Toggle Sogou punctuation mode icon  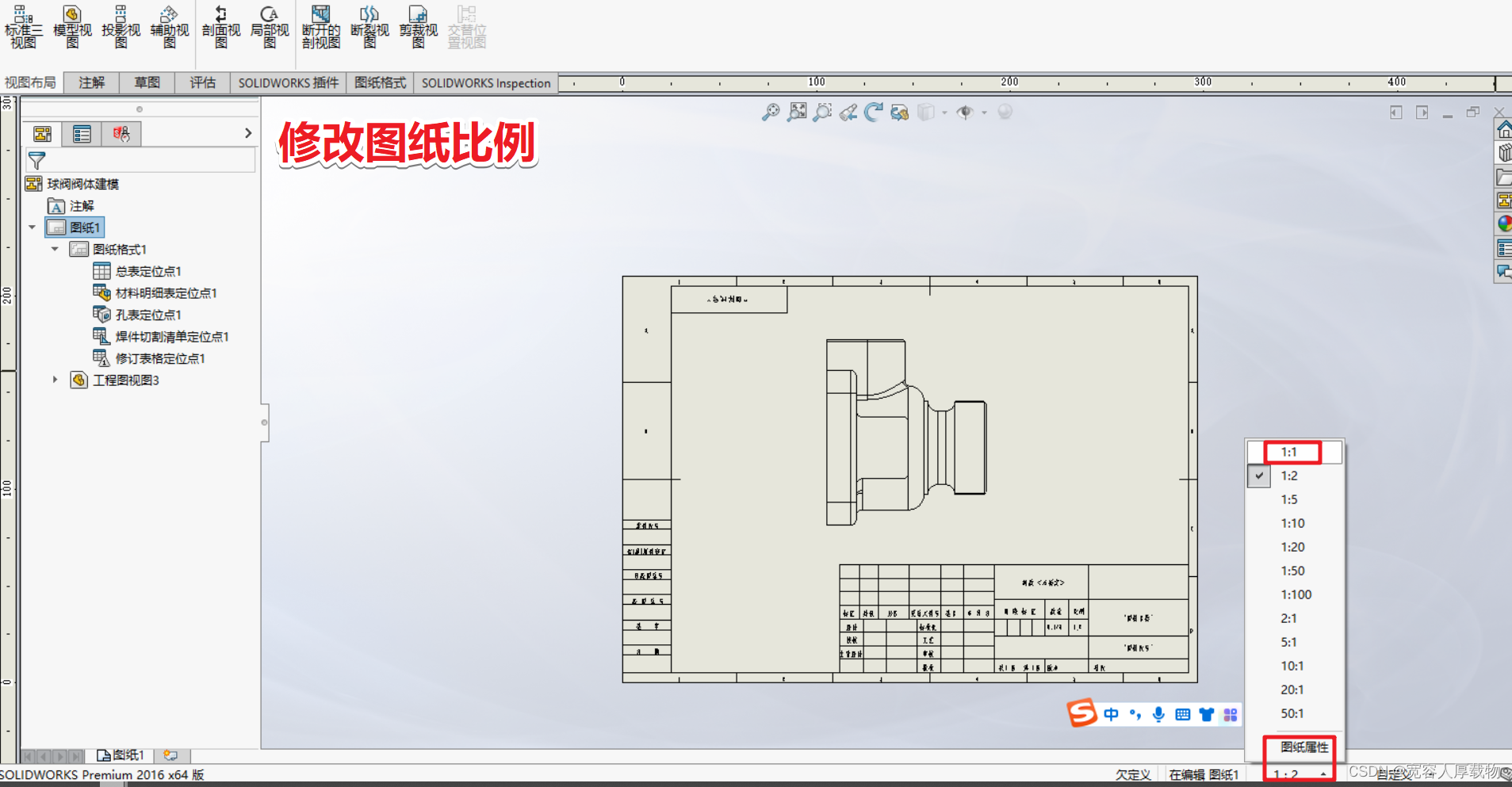coord(1135,715)
